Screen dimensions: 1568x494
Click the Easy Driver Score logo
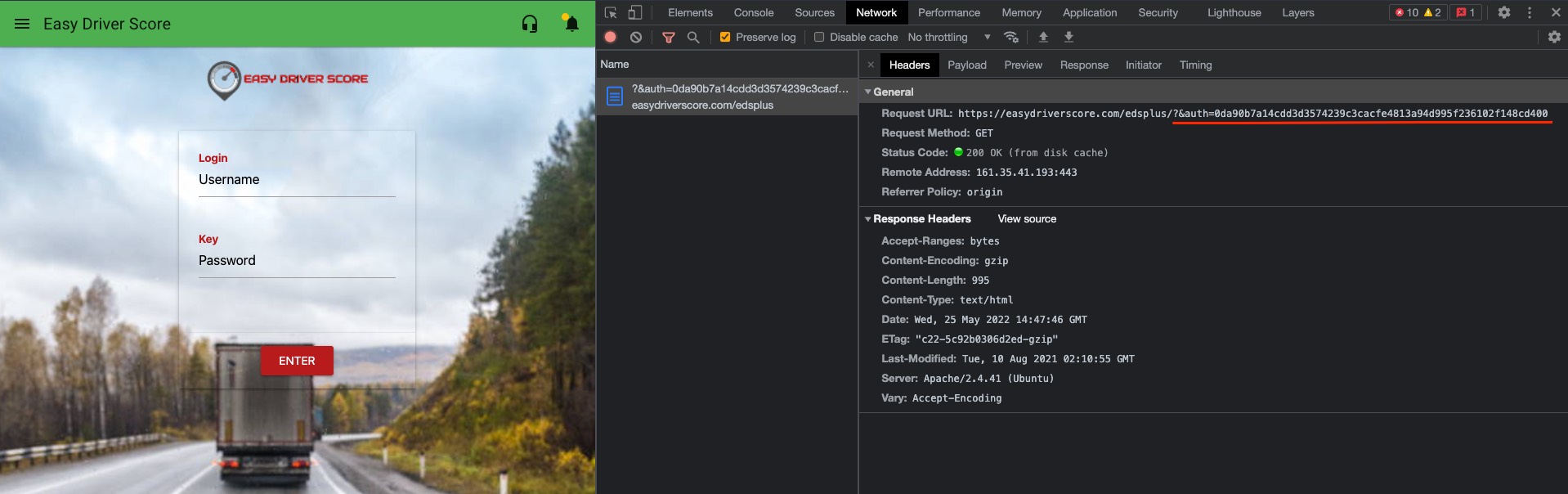288,80
